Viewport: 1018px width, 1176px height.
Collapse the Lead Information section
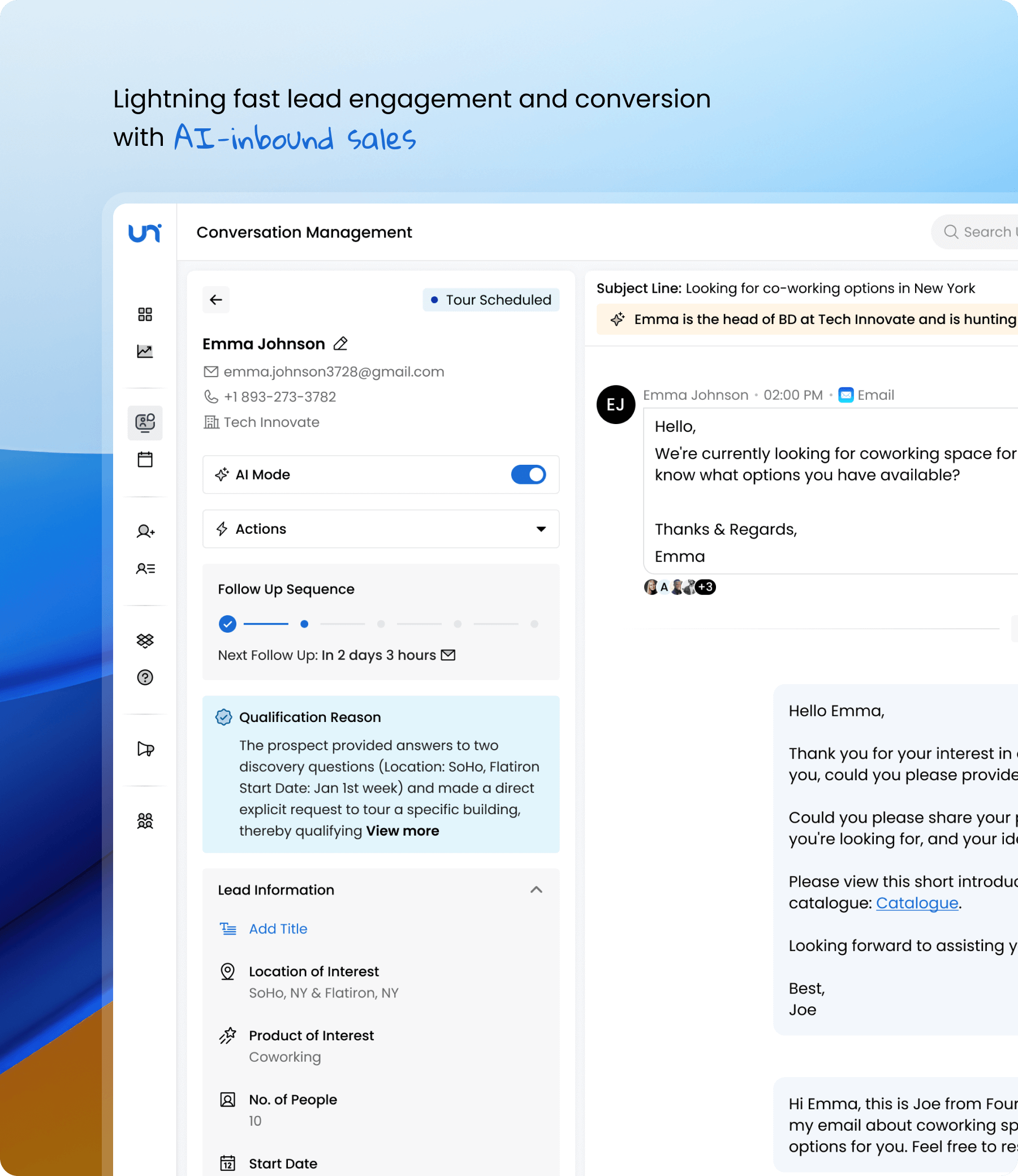[536, 890]
